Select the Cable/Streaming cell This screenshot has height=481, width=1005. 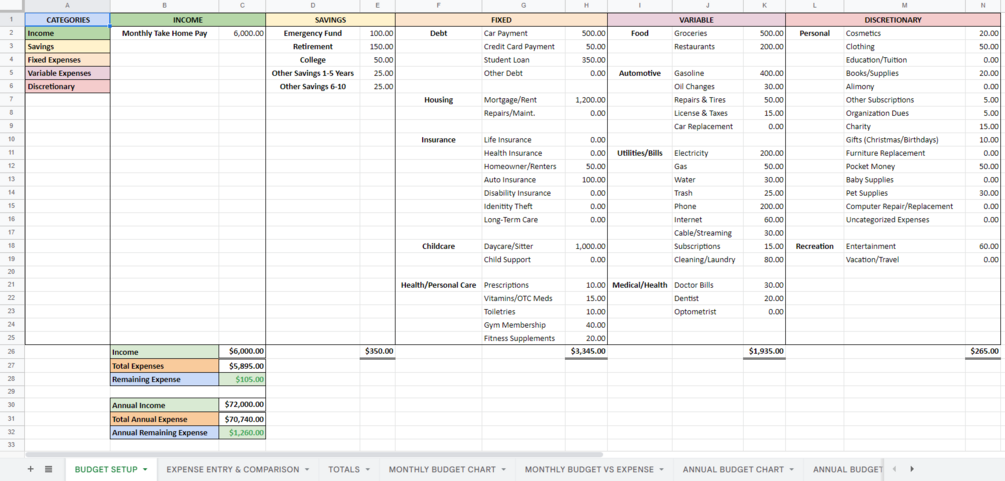708,233
